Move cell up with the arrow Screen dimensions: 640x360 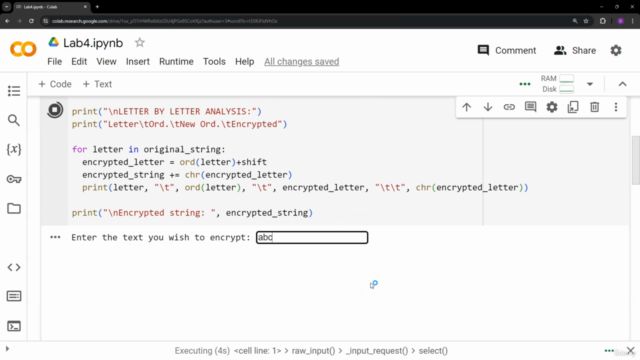click(467, 107)
